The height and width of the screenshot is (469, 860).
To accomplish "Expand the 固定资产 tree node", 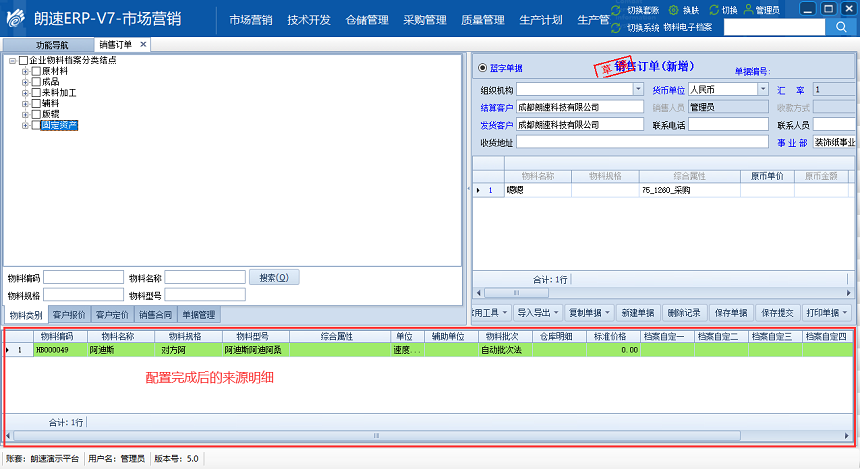I will [25, 126].
